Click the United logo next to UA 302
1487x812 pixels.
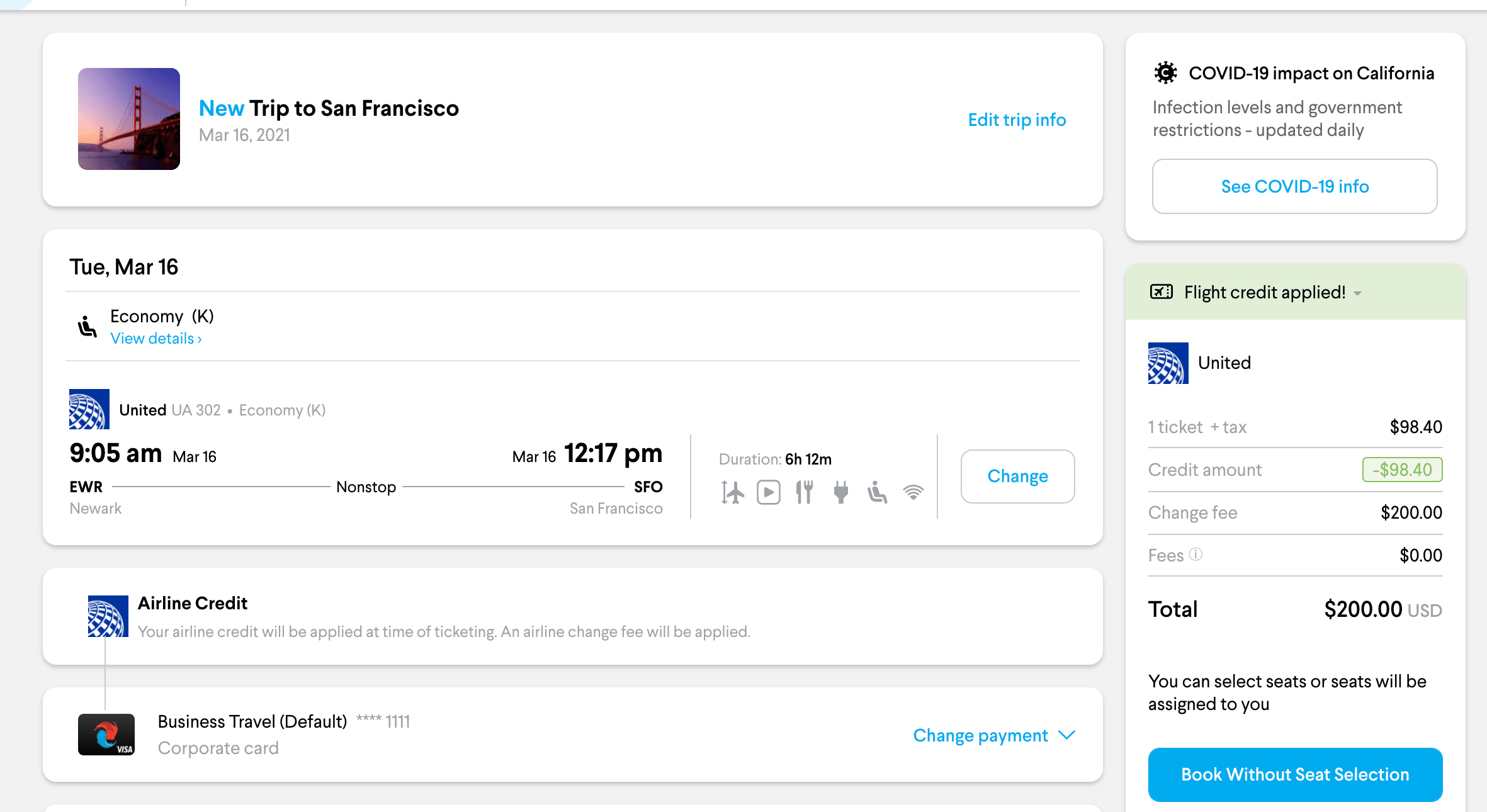(x=89, y=409)
